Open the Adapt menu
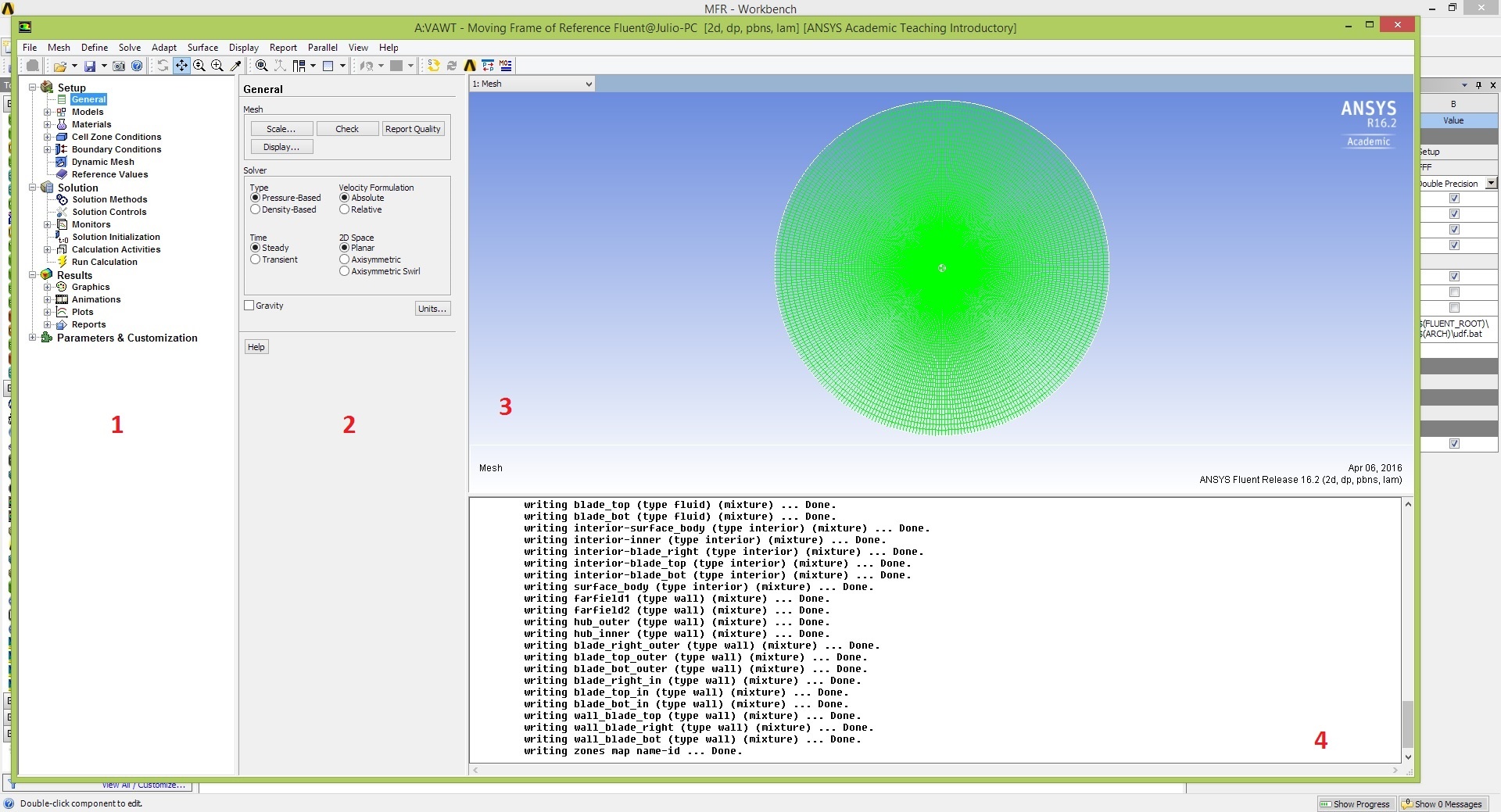Viewport: 1501px width, 812px height. pos(164,48)
